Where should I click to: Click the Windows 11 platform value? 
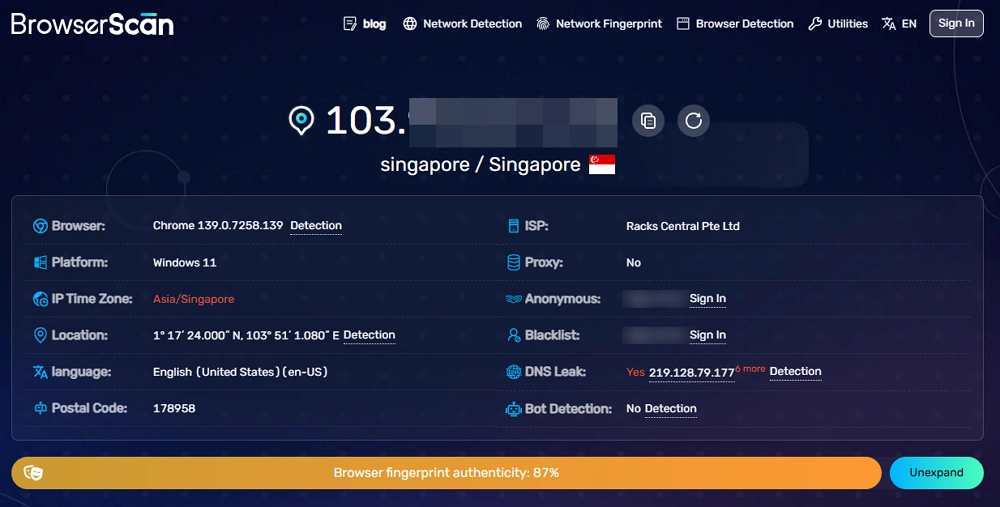coord(184,263)
